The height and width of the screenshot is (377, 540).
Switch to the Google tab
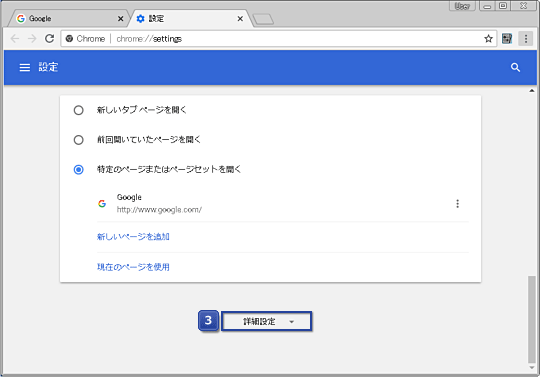coord(68,19)
